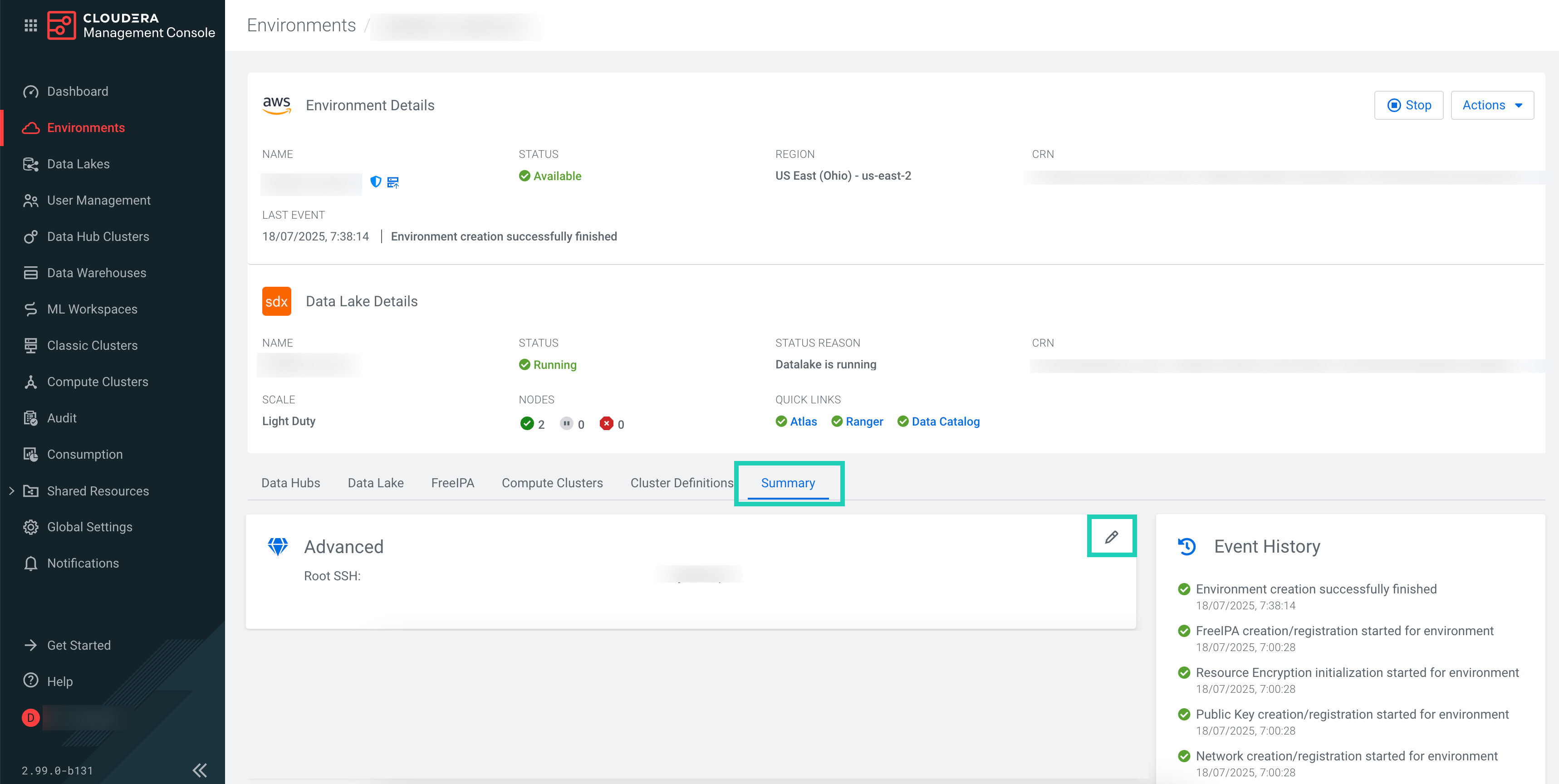Click the Cloudera Management Console logo
The image size is (1559, 784).
62,25
